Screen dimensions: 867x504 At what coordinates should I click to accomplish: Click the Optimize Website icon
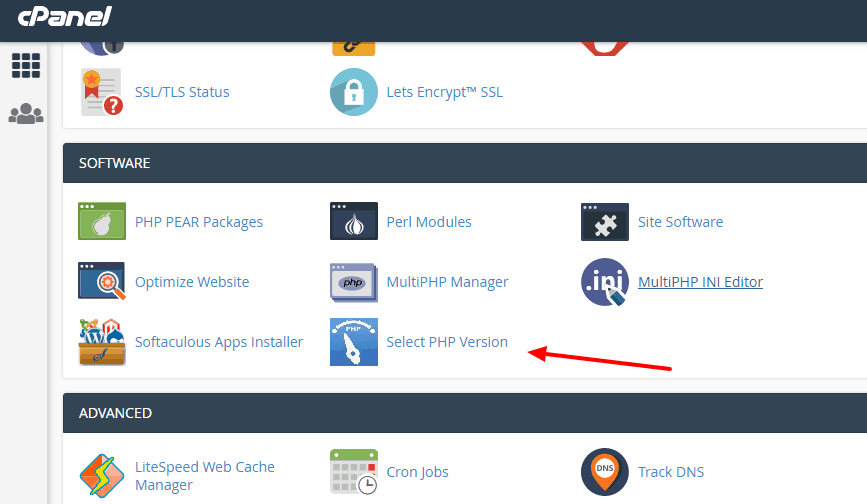click(101, 282)
